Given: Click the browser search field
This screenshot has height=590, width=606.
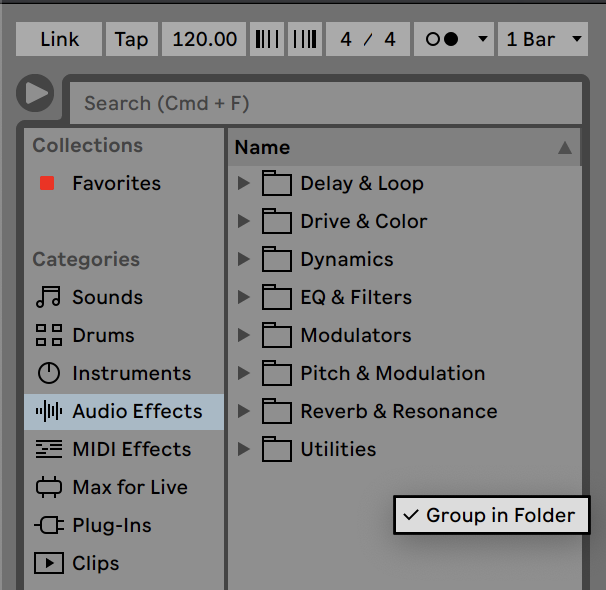Looking at the screenshot, I should pyautogui.click(x=326, y=103).
